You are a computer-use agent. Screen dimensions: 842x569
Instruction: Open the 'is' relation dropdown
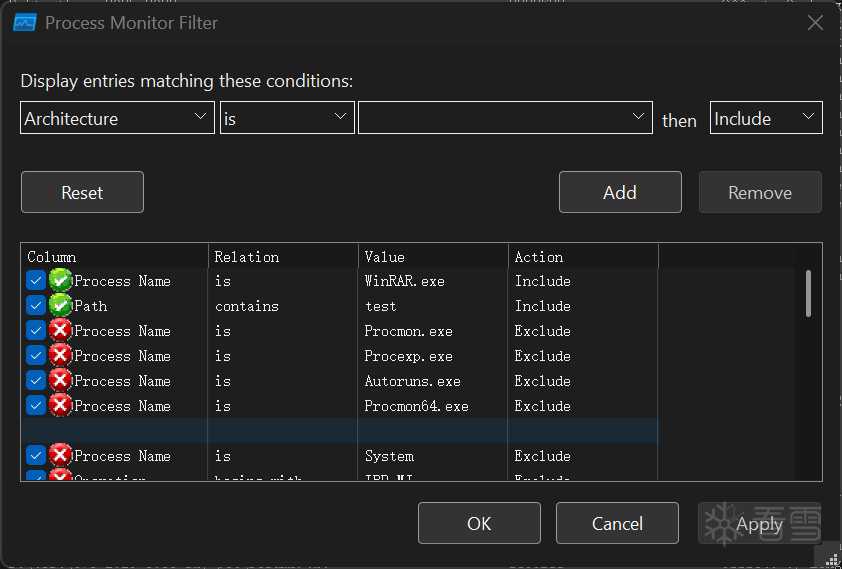[x=287, y=118]
